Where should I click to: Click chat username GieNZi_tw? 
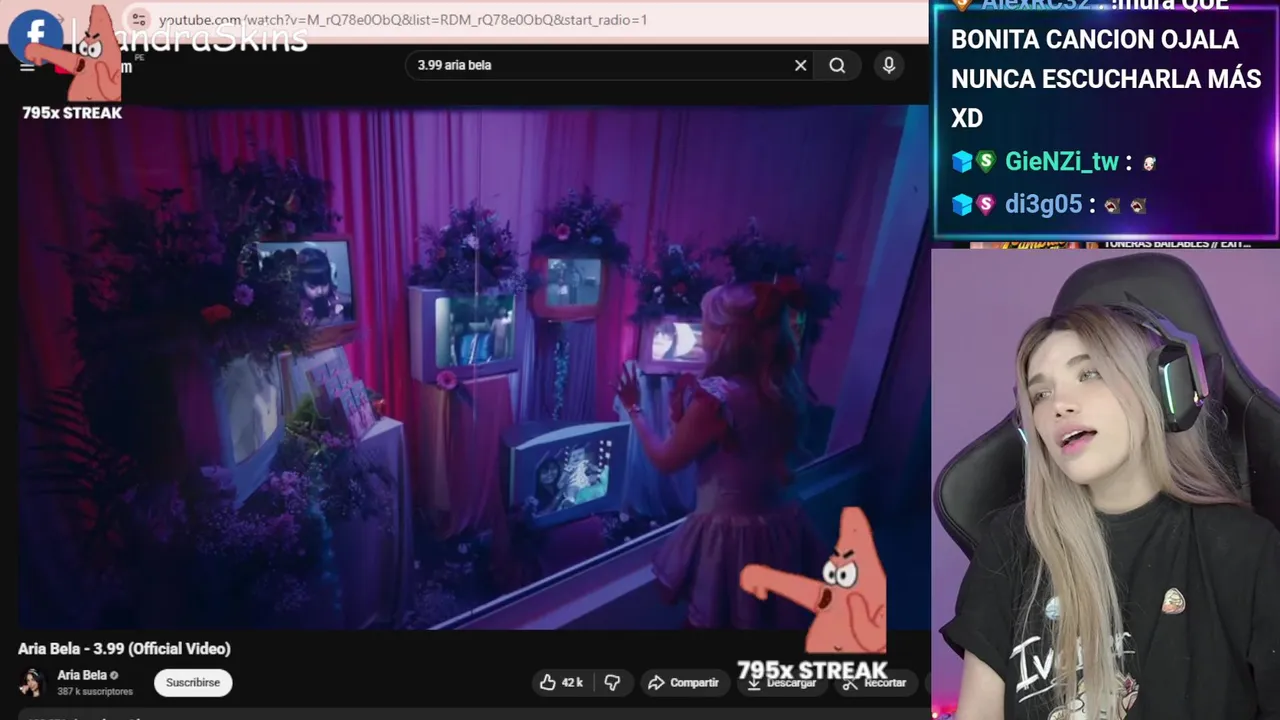pyautogui.click(x=1062, y=161)
